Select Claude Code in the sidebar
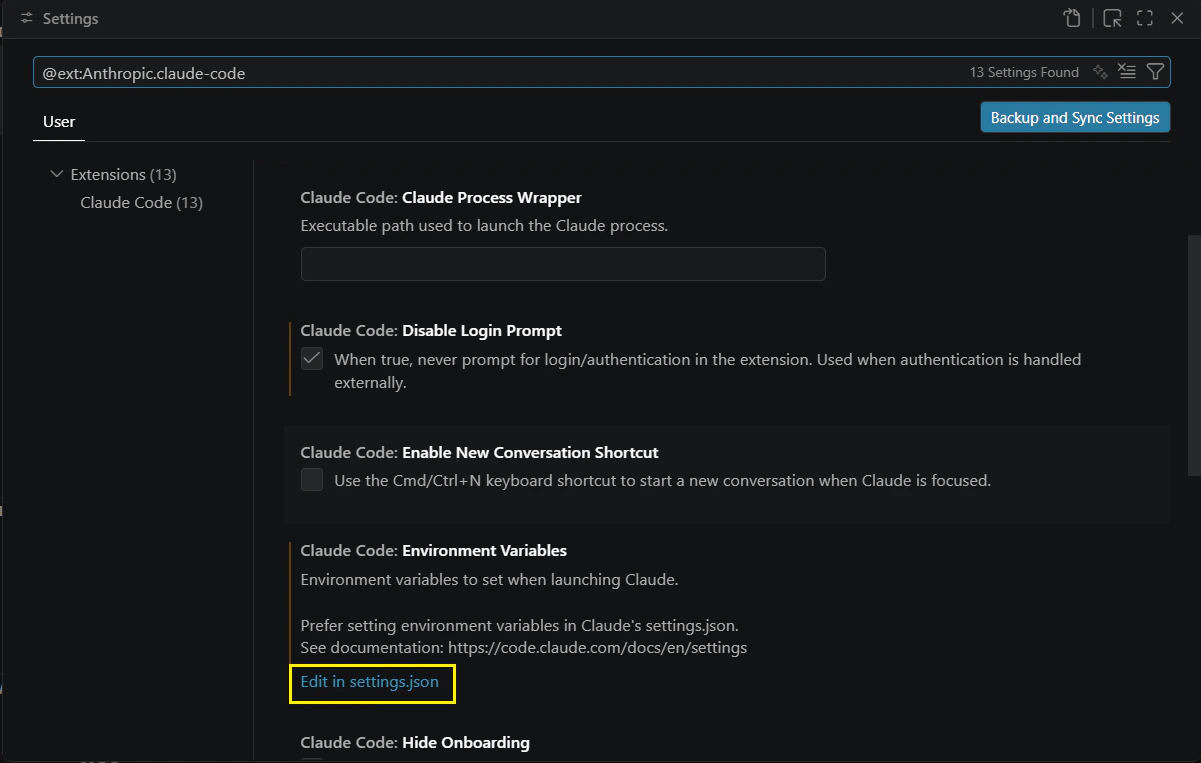This screenshot has width=1201, height=763. (x=140, y=202)
